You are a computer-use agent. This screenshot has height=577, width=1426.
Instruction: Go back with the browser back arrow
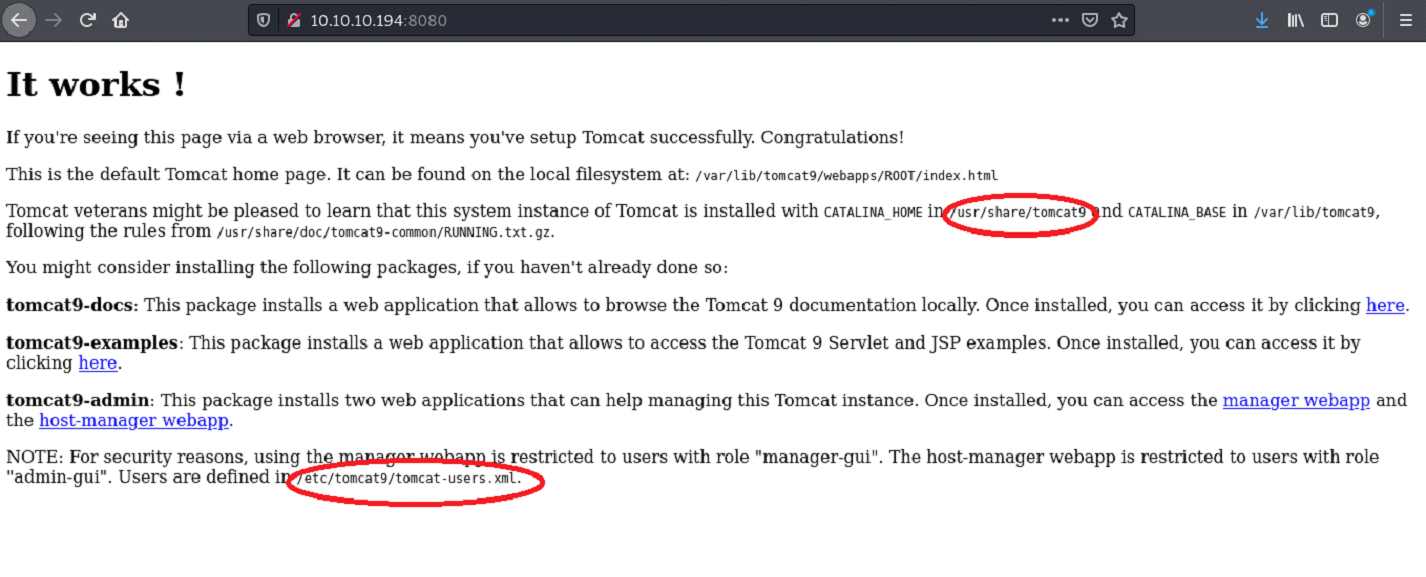pos(20,20)
